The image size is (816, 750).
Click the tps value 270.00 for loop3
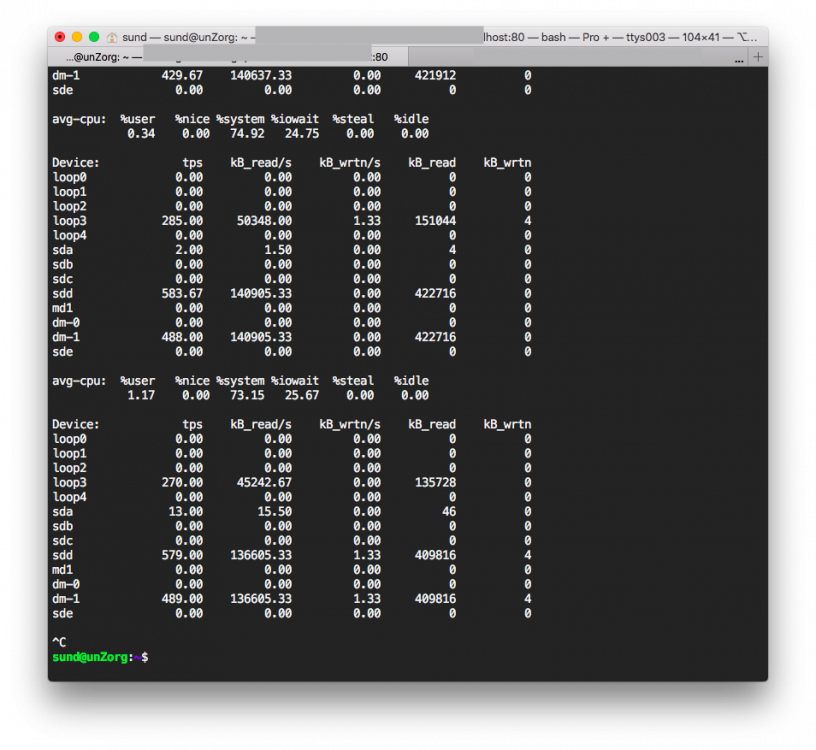(182, 482)
